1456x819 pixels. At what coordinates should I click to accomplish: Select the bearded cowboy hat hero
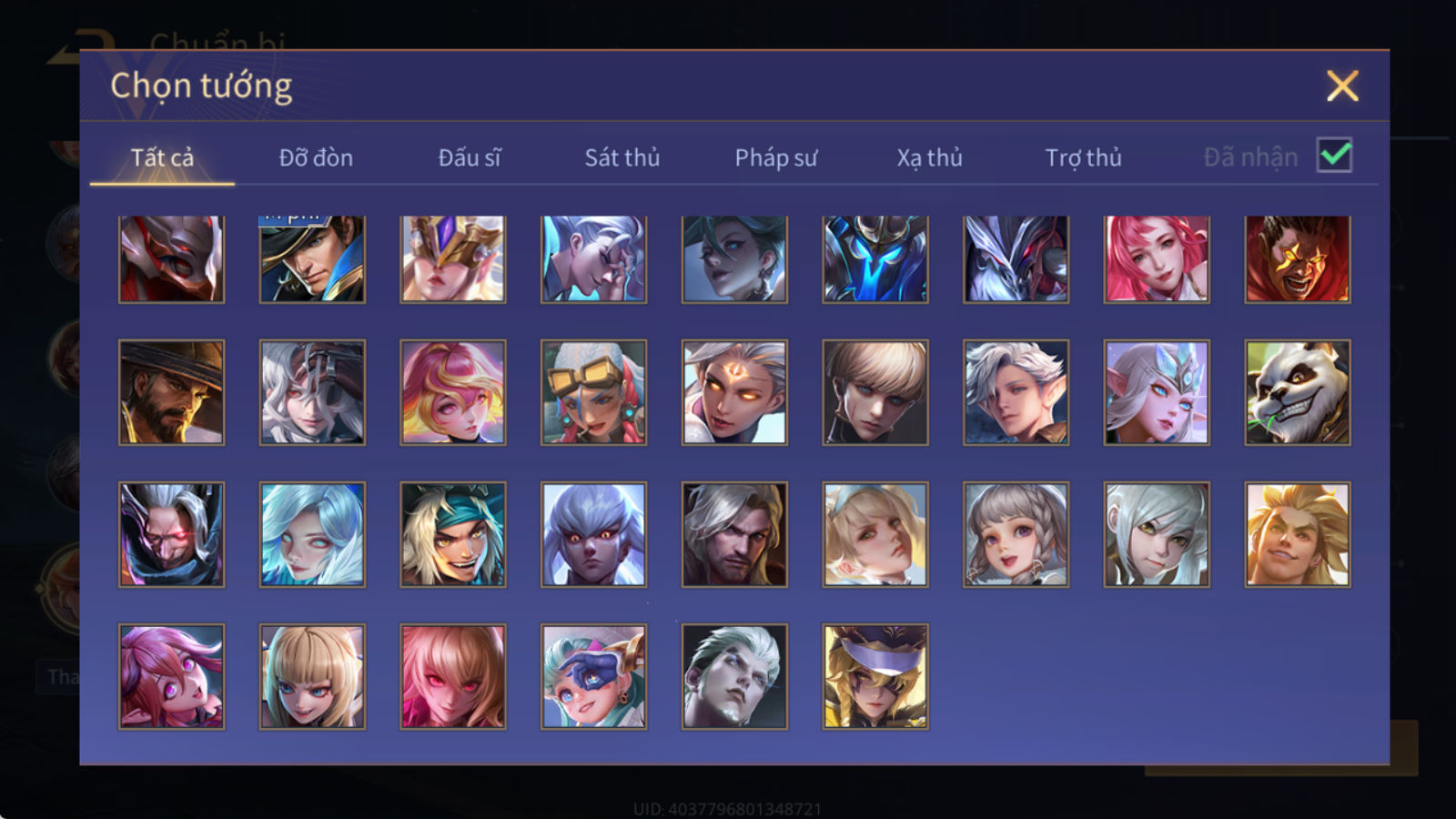[x=171, y=392]
